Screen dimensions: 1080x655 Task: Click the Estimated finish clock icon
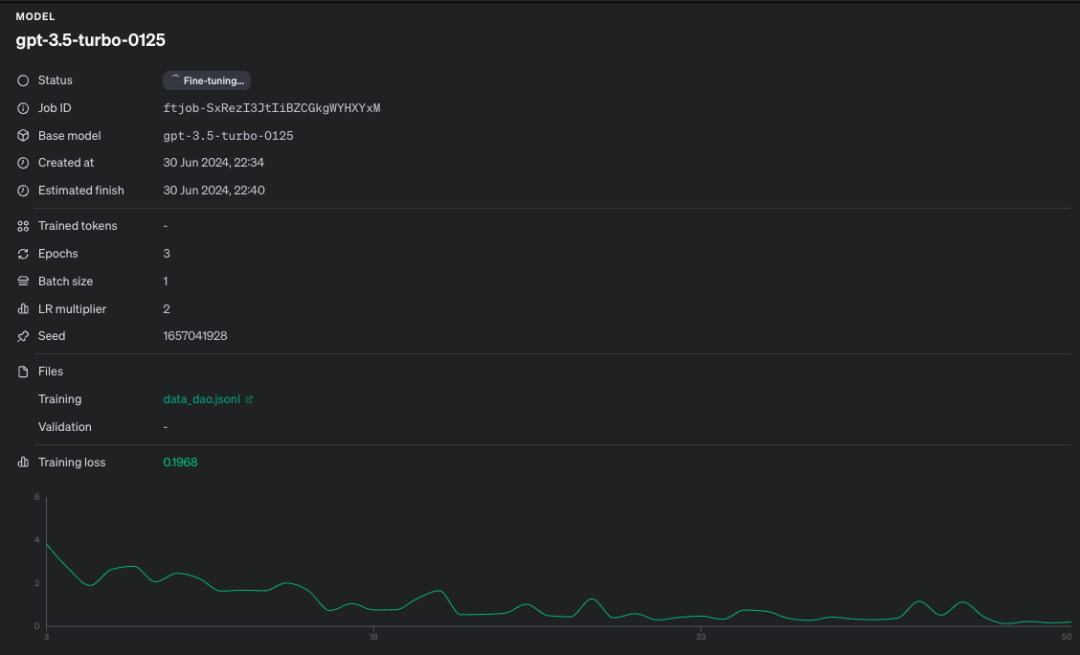[23, 190]
